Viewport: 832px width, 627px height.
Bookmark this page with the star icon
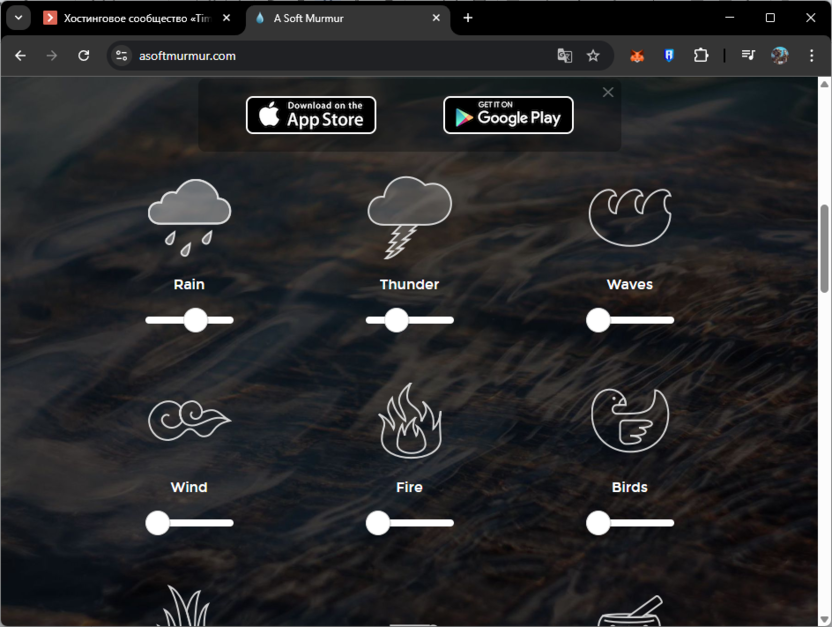coord(593,56)
